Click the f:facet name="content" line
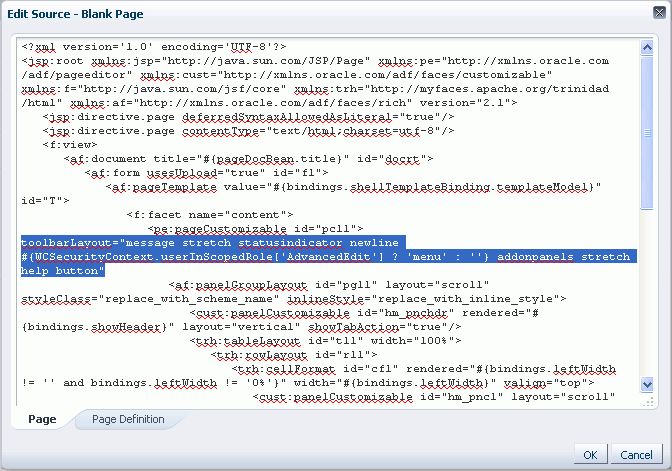 [x=210, y=215]
